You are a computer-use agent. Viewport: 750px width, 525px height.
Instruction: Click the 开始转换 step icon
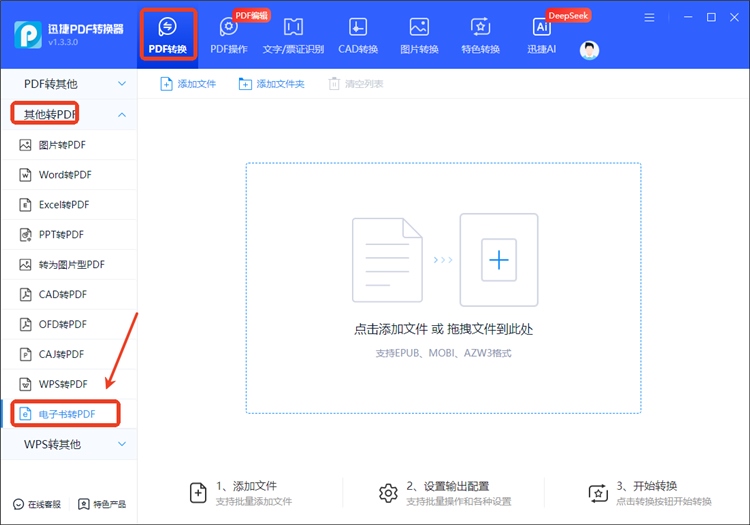[598, 493]
